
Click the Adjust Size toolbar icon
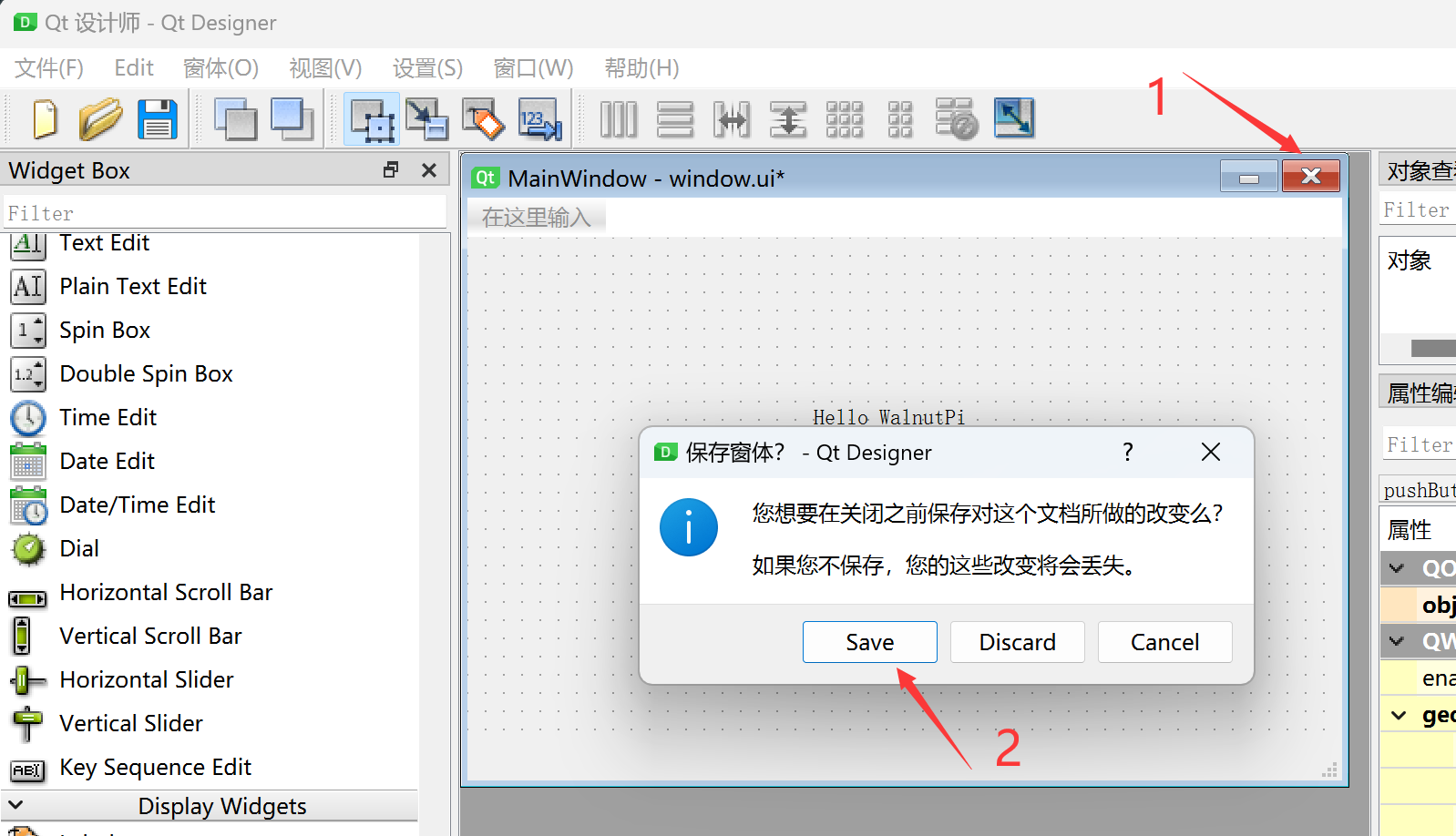[1014, 117]
